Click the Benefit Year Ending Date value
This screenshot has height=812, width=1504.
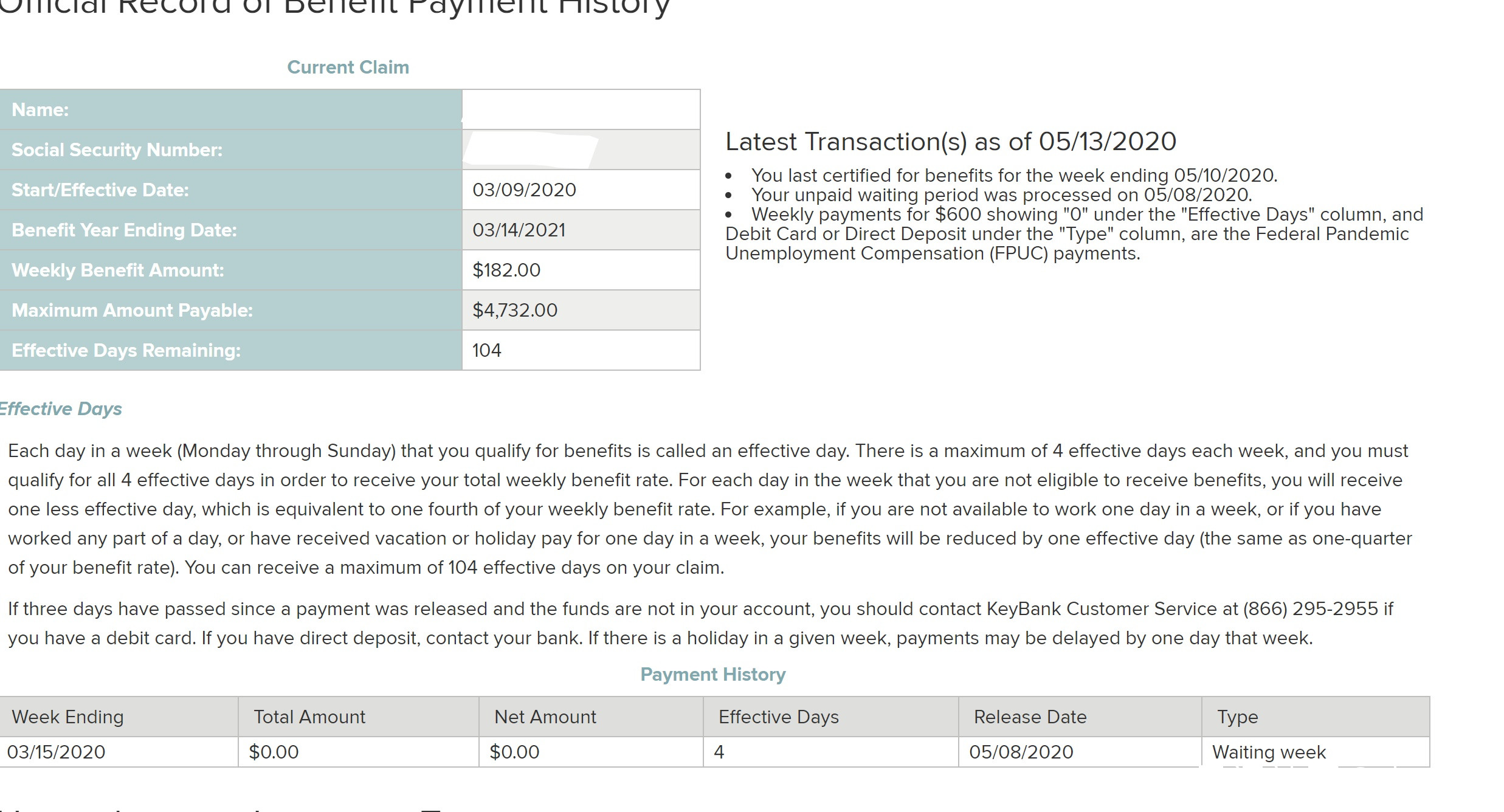[x=519, y=230]
